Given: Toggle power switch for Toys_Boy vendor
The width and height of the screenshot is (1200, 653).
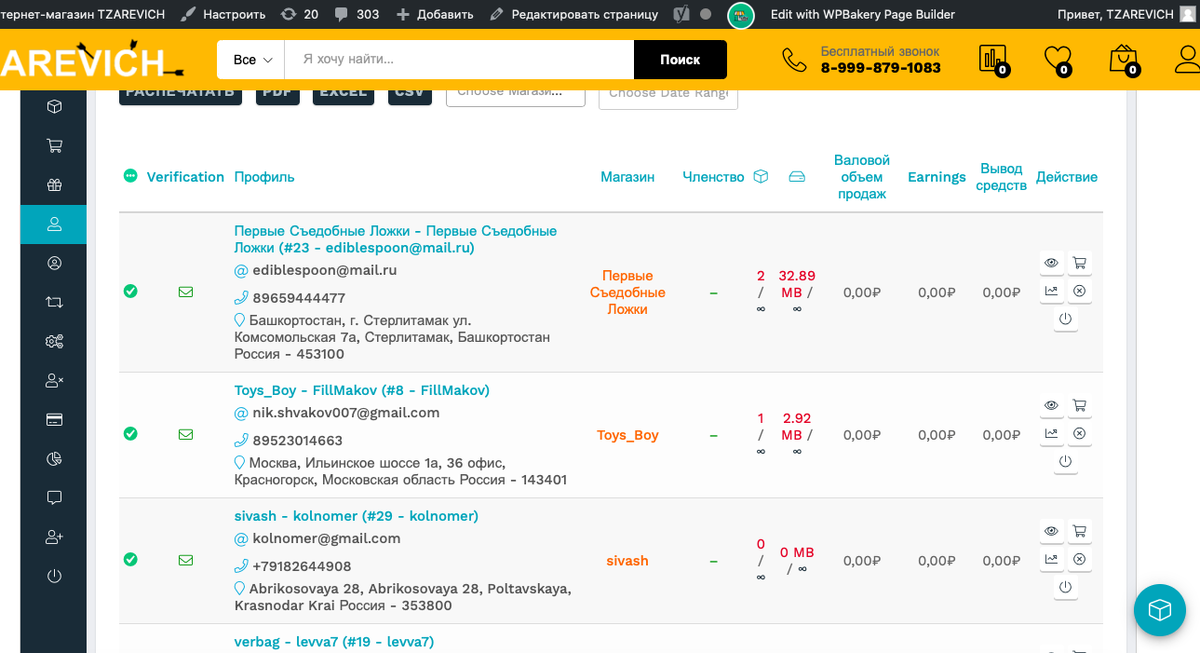Looking at the screenshot, I should coord(1065,462).
